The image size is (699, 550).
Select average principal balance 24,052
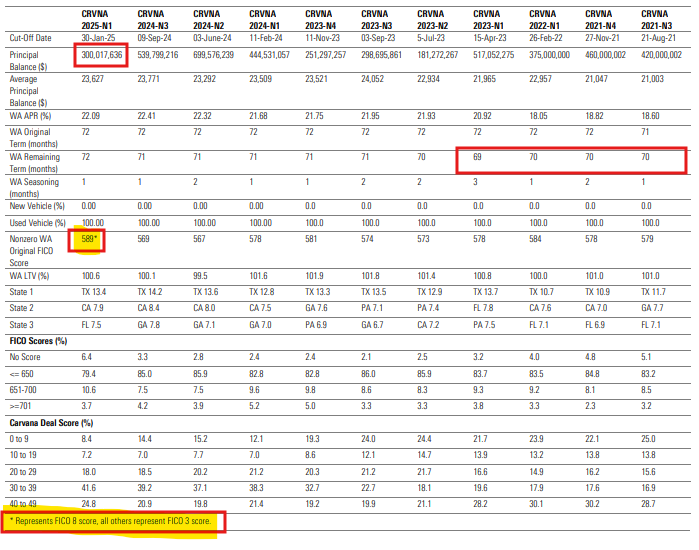point(372,79)
